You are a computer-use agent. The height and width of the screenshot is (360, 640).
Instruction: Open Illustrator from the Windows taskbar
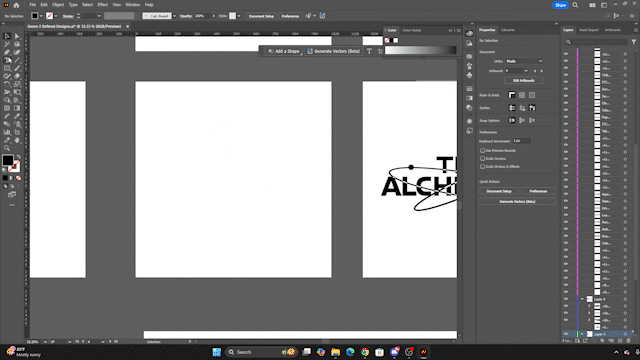424,352
